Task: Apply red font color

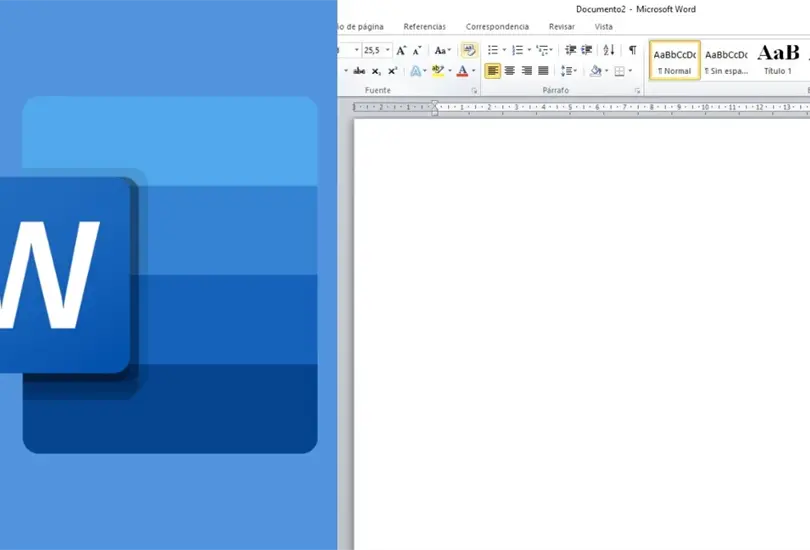Action: pos(462,71)
